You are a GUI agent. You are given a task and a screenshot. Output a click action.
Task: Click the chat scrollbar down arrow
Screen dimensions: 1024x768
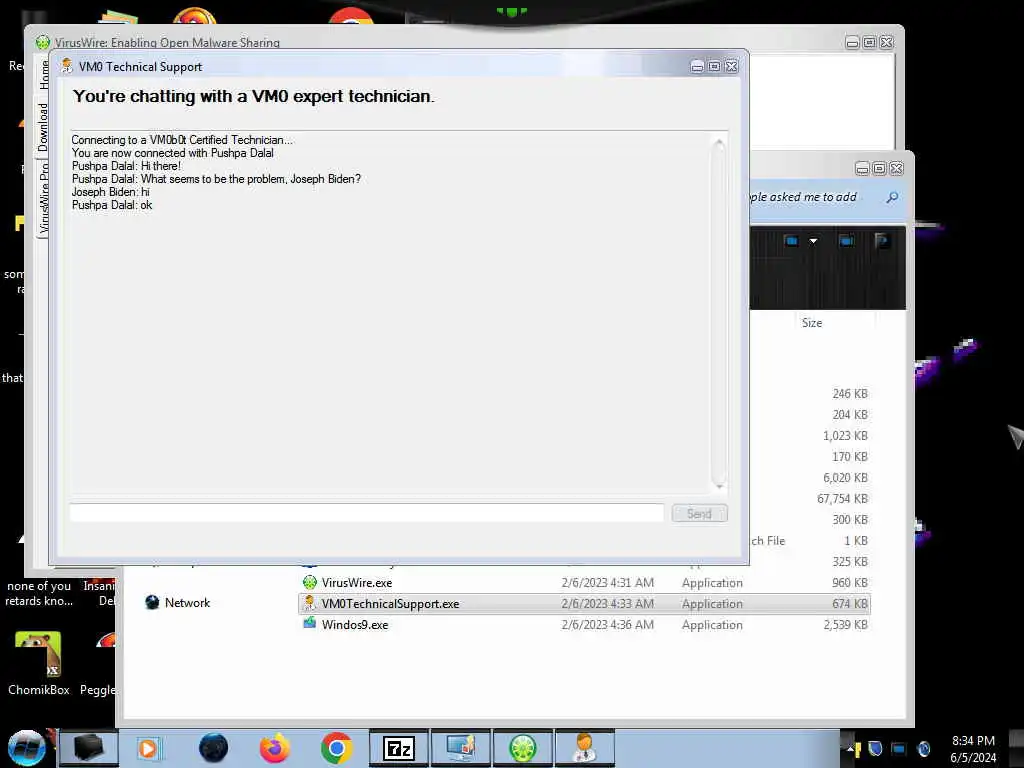[x=719, y=486]
